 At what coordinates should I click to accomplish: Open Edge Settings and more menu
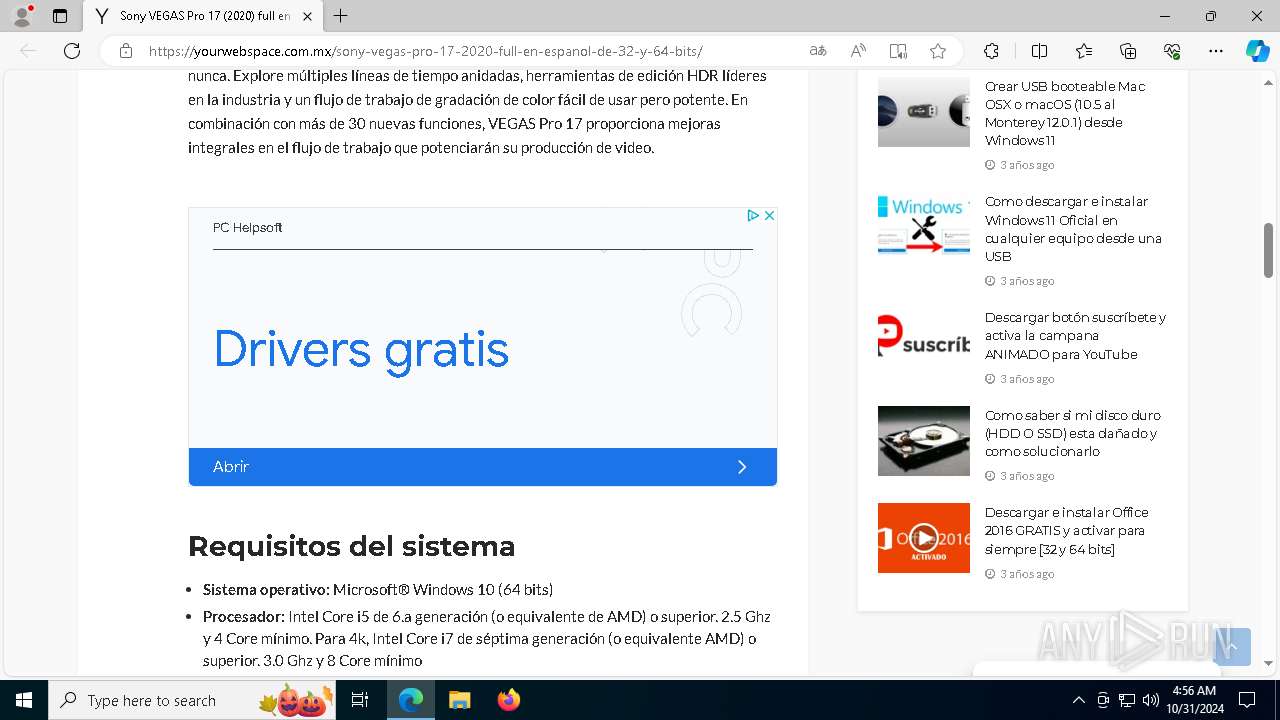[x=1216, y=51]
